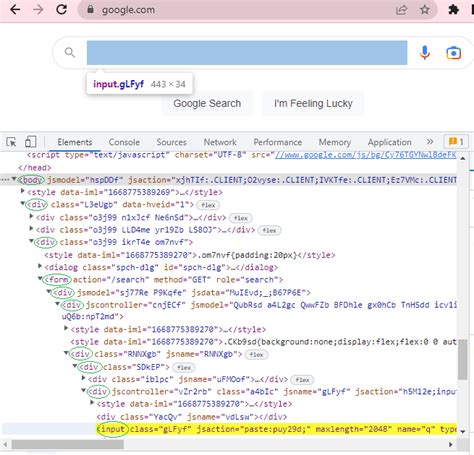The image size is (474, 455).
Task: Click the flex badge on n1xJcf div
Action: pyautogui.click(x=241, y=218)
